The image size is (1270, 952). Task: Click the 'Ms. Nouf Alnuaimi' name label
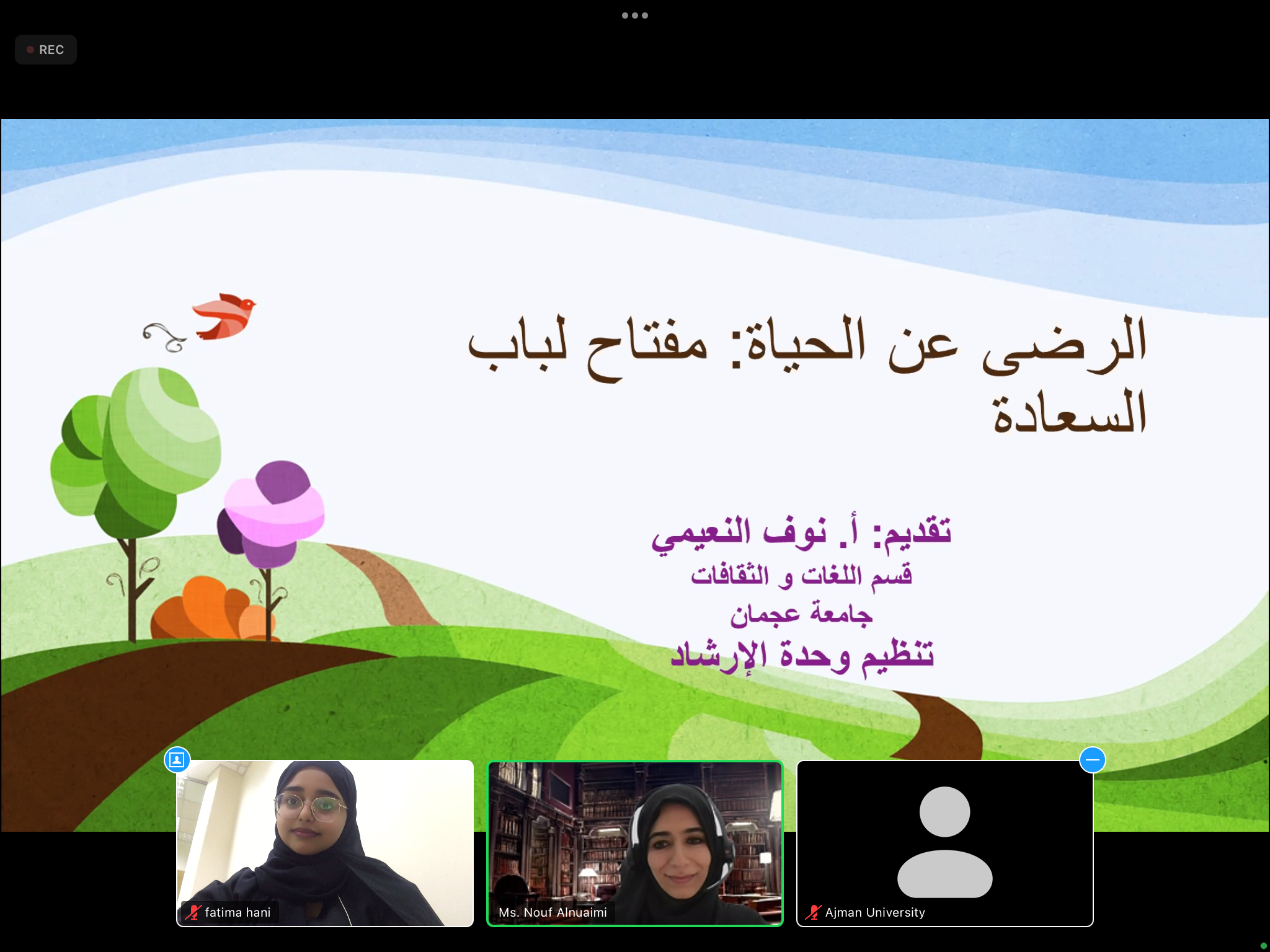click(x=553, y=912)
